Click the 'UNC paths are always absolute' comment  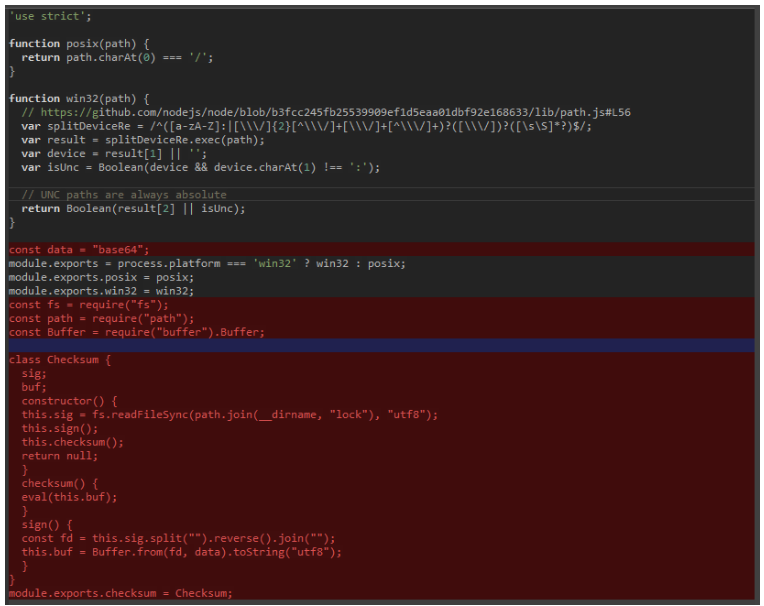point(127,195)
